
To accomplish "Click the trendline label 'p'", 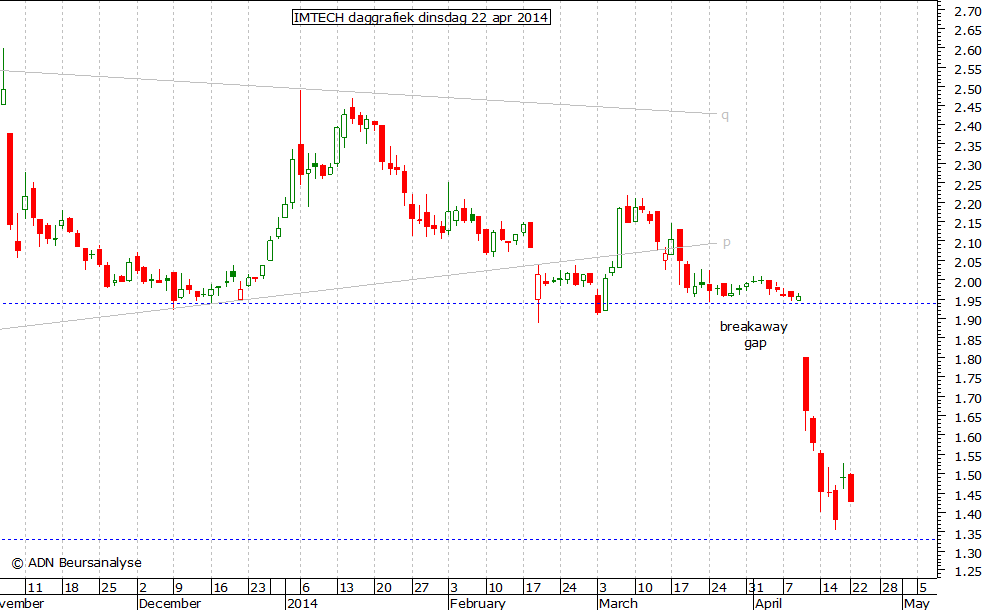I will (x=726, y=242).
